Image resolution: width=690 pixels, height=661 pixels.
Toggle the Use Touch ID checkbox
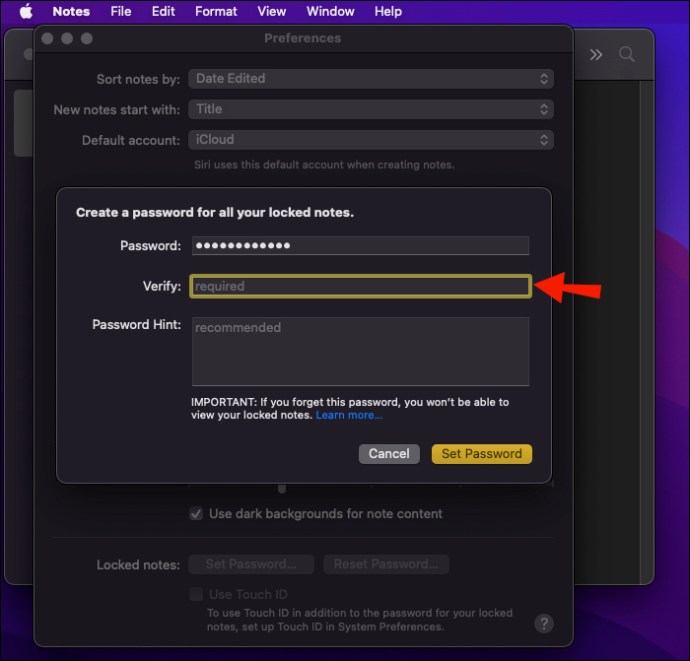click(x=196, y=594)
